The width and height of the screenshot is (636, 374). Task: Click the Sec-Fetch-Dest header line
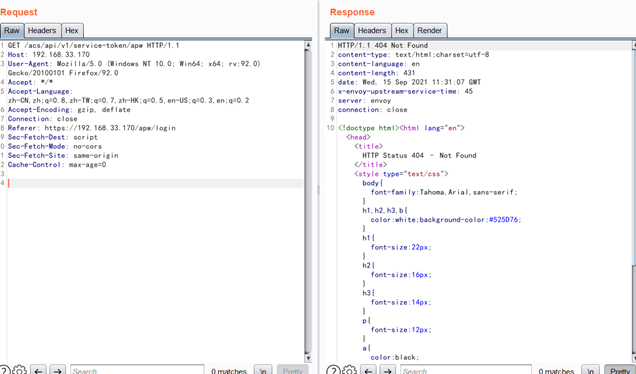click(x=53, y=137)
